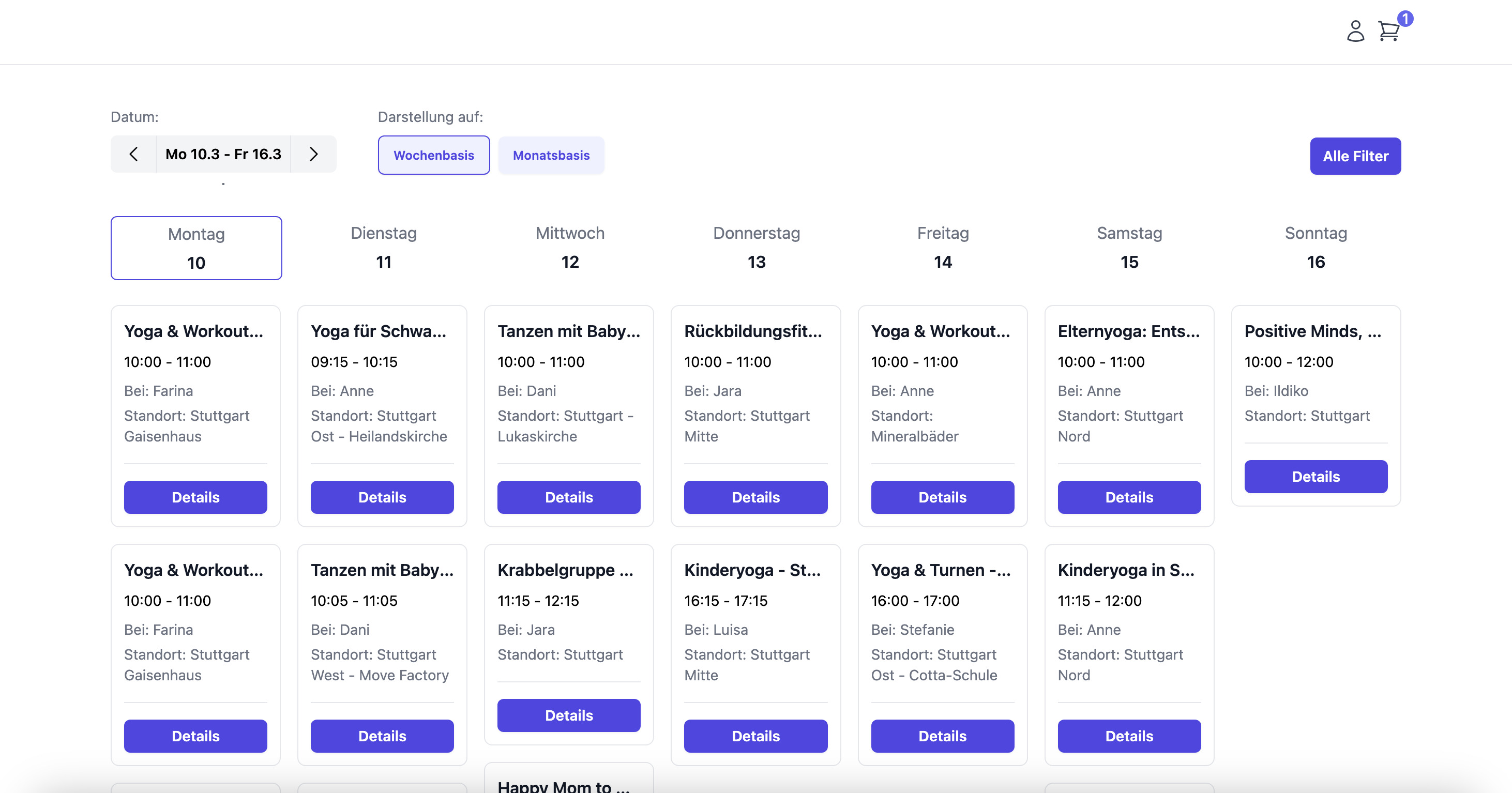Image resolution: width=1512 pixels, height=793 pixels.
Task: Click time 11:15 - 12:00
Action: [1099, 601]
